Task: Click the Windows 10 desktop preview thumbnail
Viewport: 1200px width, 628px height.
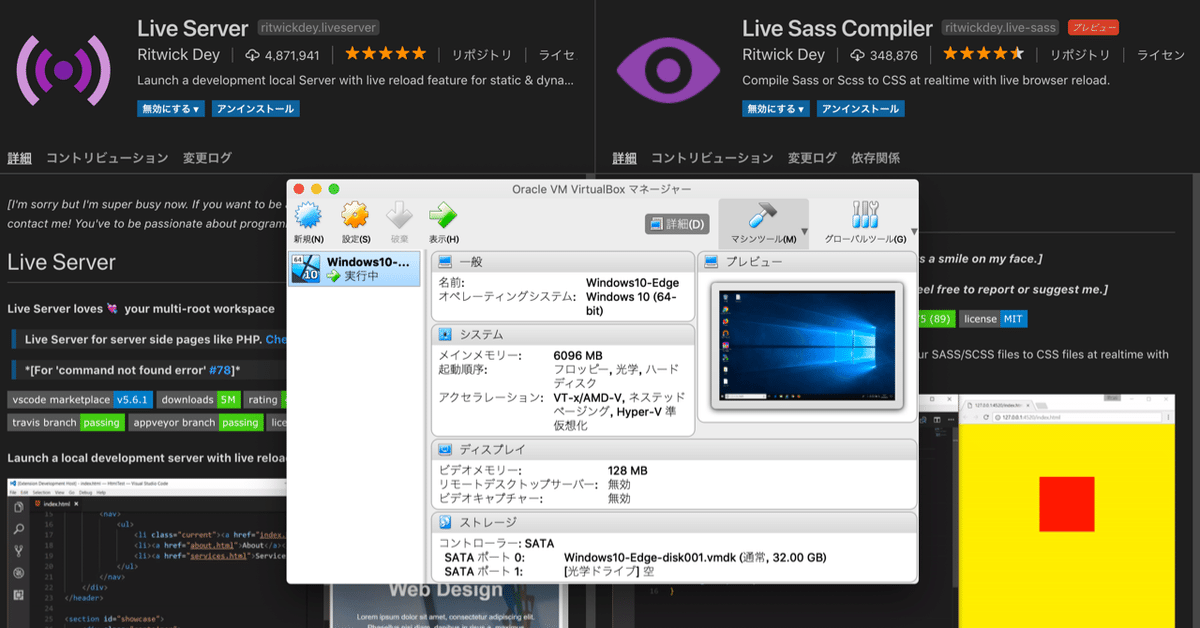Action: (x=806, y=345)
